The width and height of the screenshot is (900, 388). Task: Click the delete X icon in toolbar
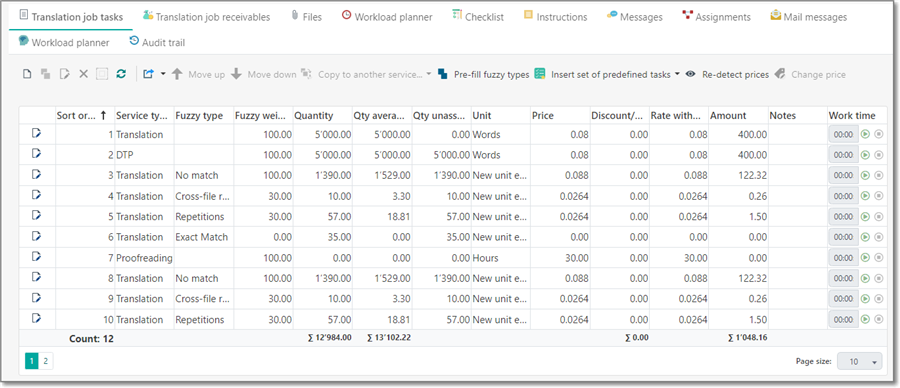[83, 74]
